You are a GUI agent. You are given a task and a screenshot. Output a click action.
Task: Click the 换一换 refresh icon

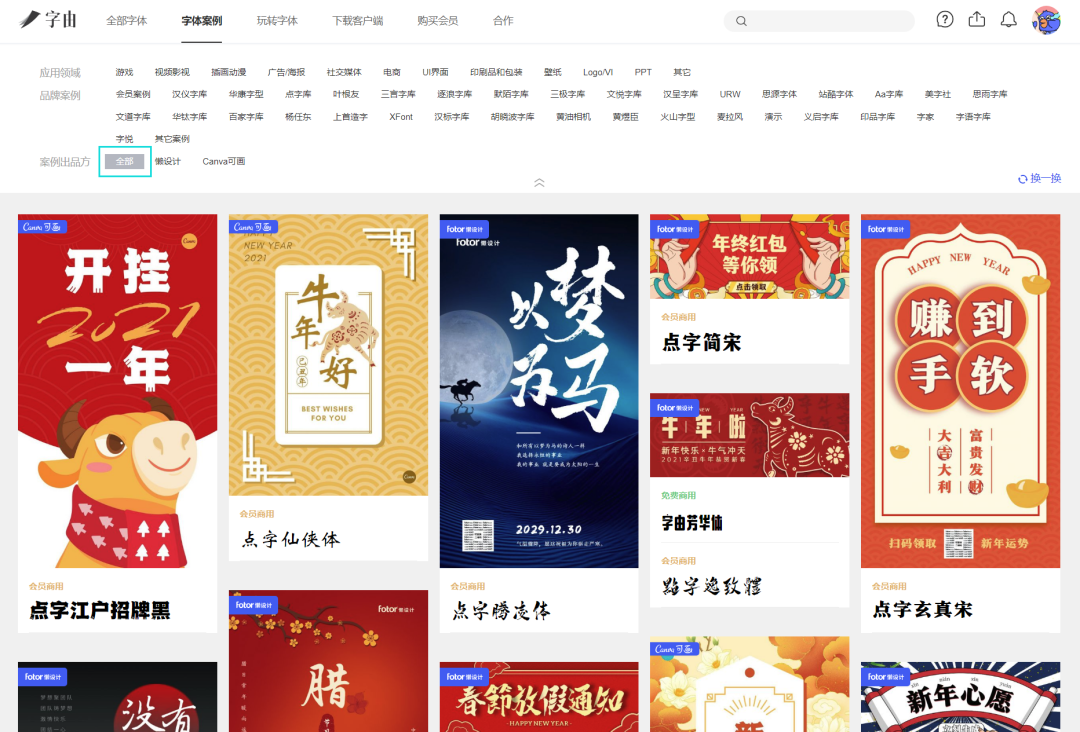coord(1022,179)
